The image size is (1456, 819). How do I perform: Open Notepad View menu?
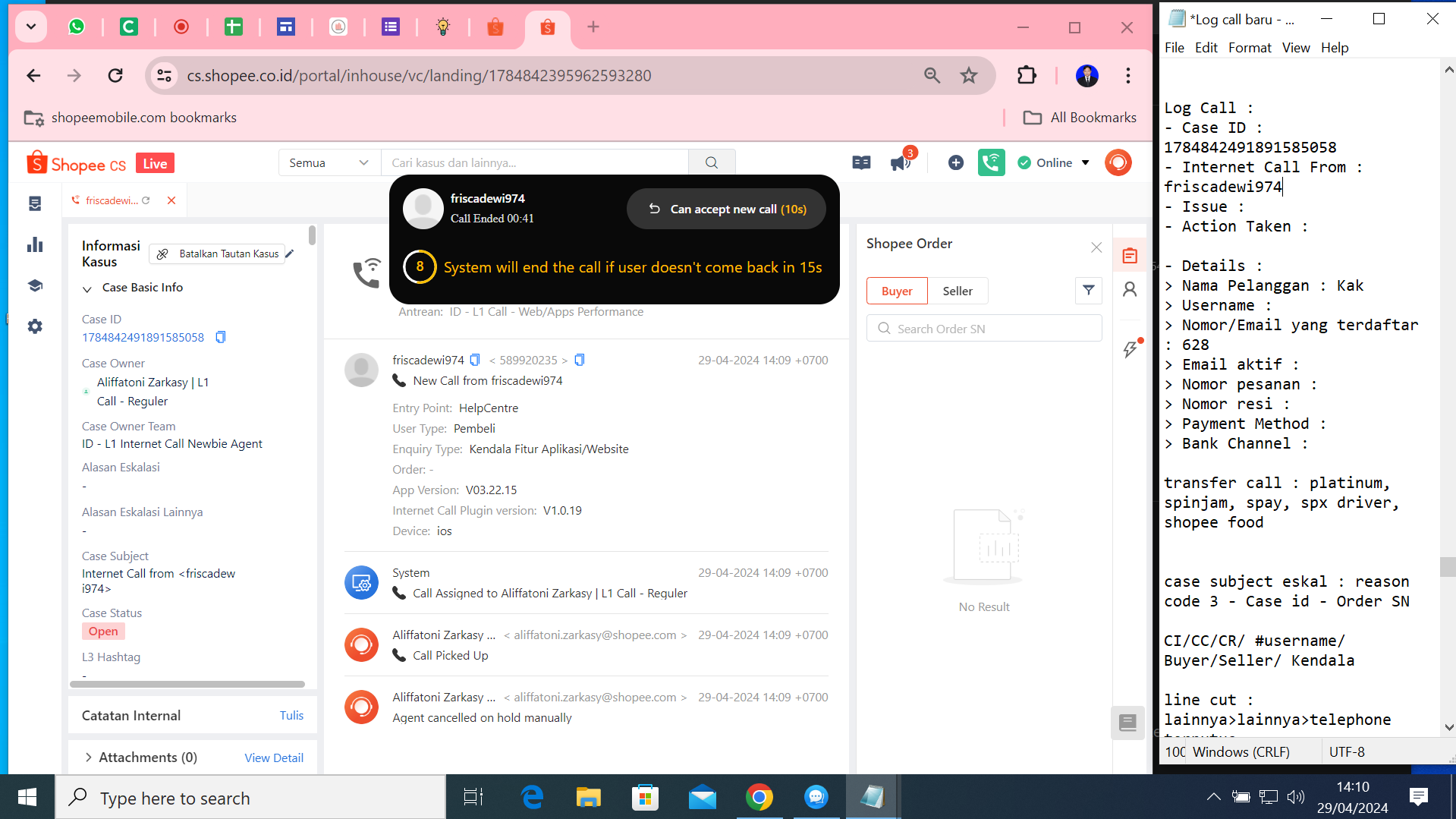coord(1296,48)
